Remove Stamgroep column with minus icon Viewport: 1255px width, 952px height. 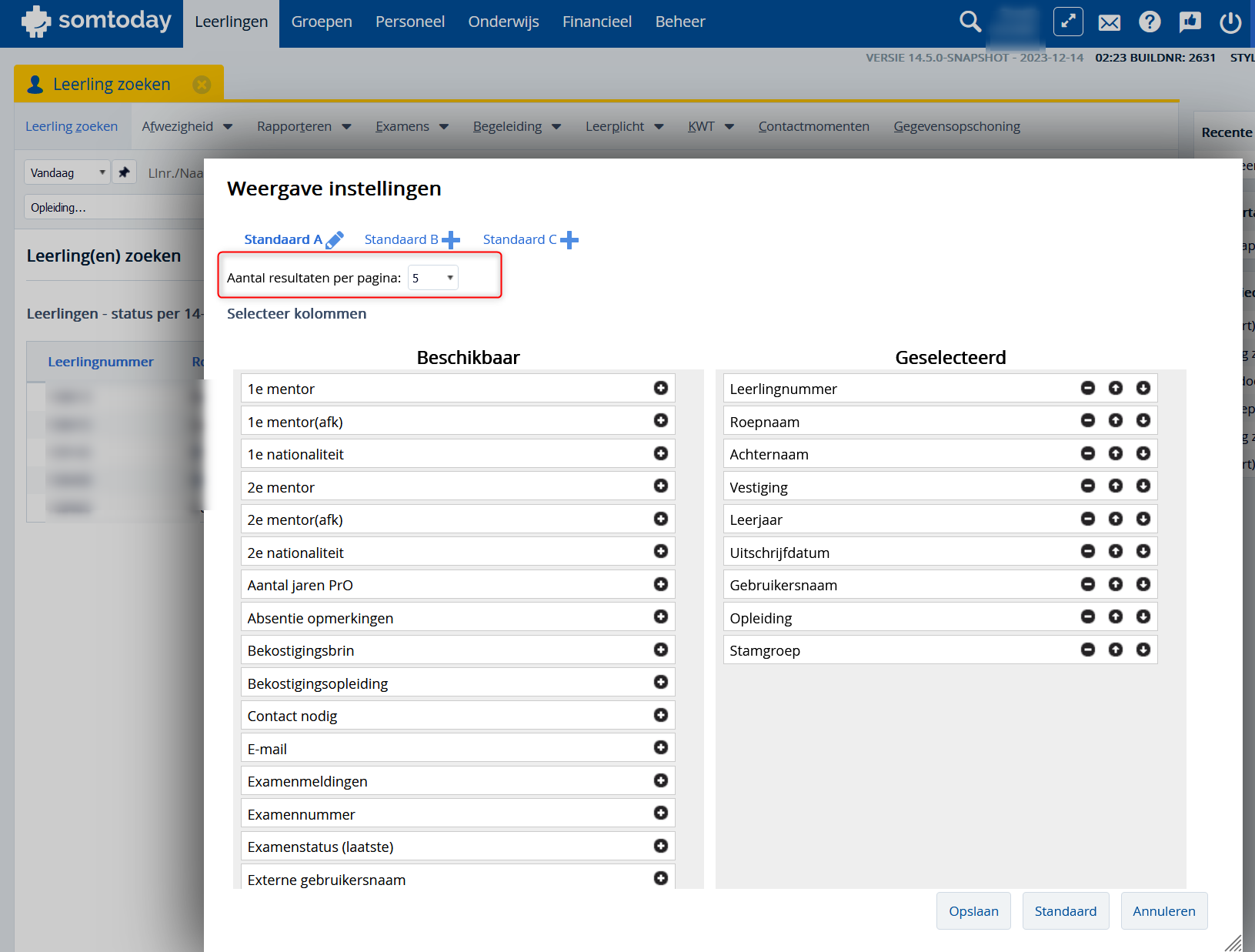click(x=1088, y=650)
